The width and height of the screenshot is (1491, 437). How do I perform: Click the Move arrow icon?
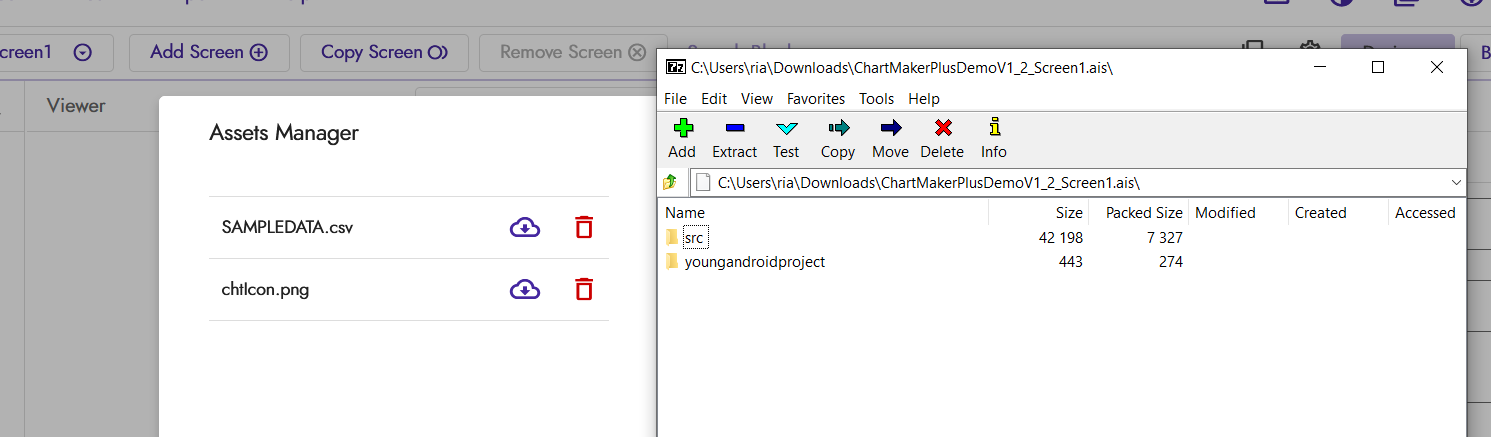pyautogui.click(x=890, y=128)
